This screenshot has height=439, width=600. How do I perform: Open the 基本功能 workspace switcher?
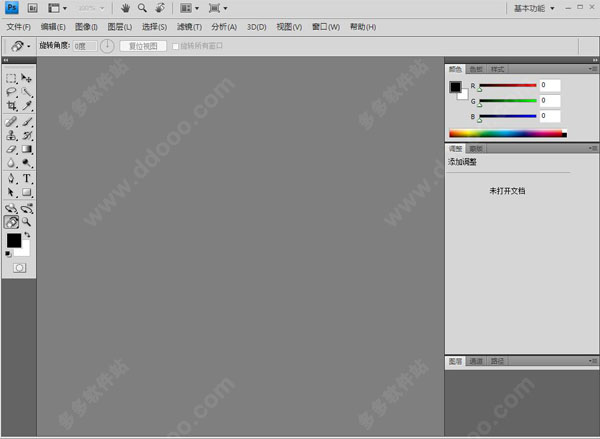click(534, 8)
